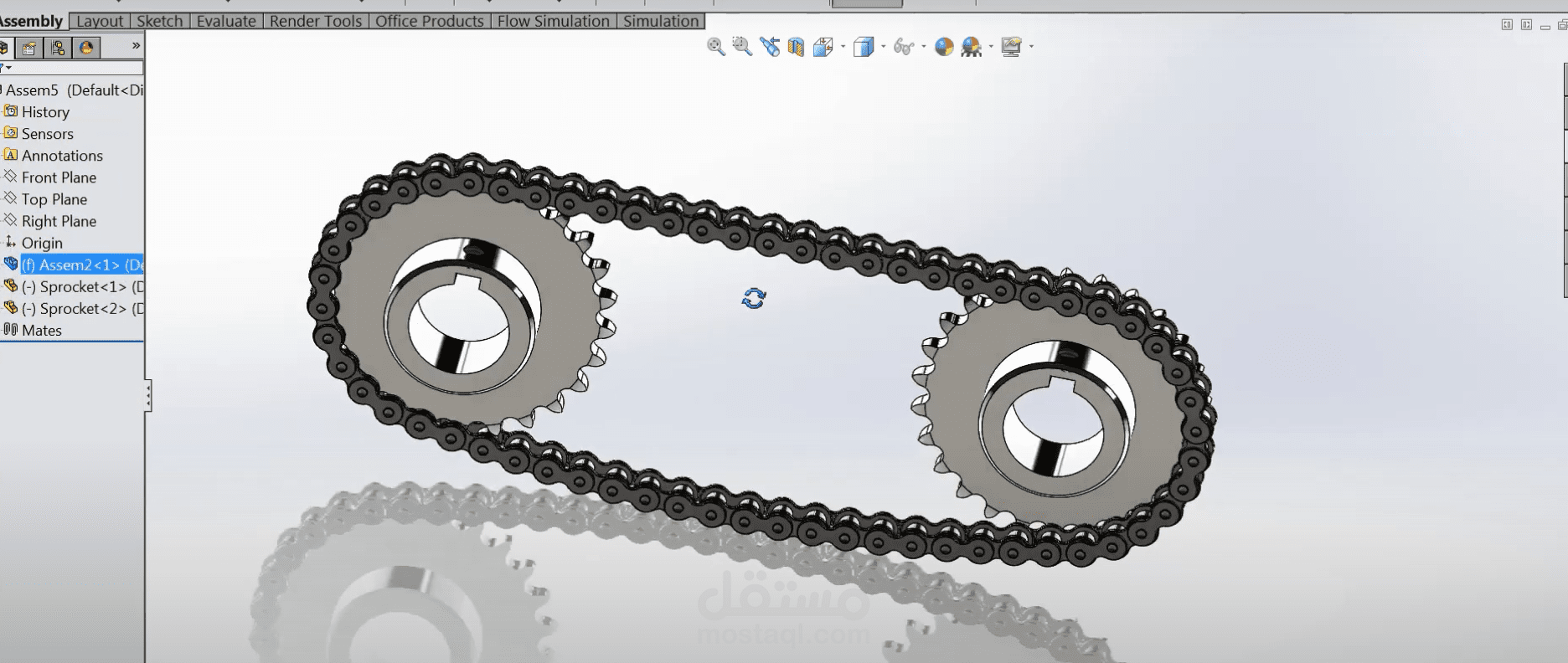The image size is (1568, 663).
Task: Switch to the Layout tab
Action: click(100, 21)
